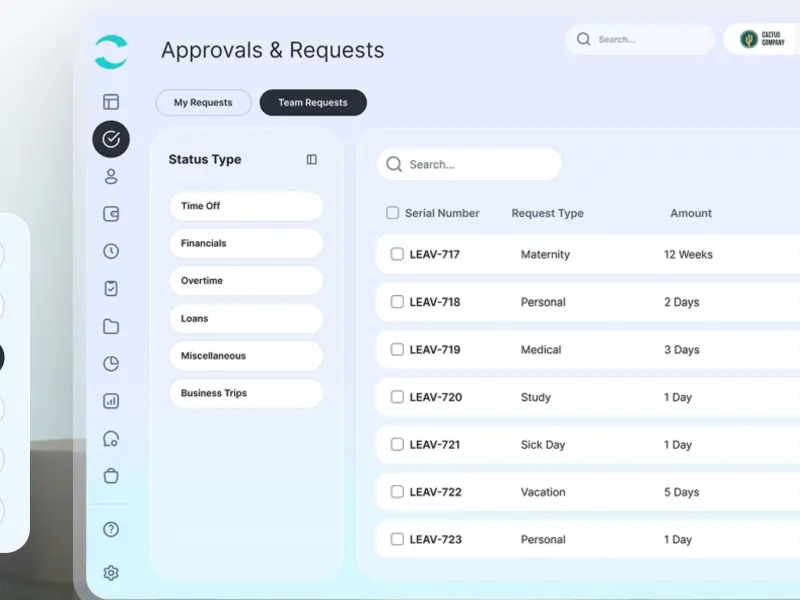Open the clipboard tasks icon
Viewport: 800px width, 600px height.
[111, 288]
